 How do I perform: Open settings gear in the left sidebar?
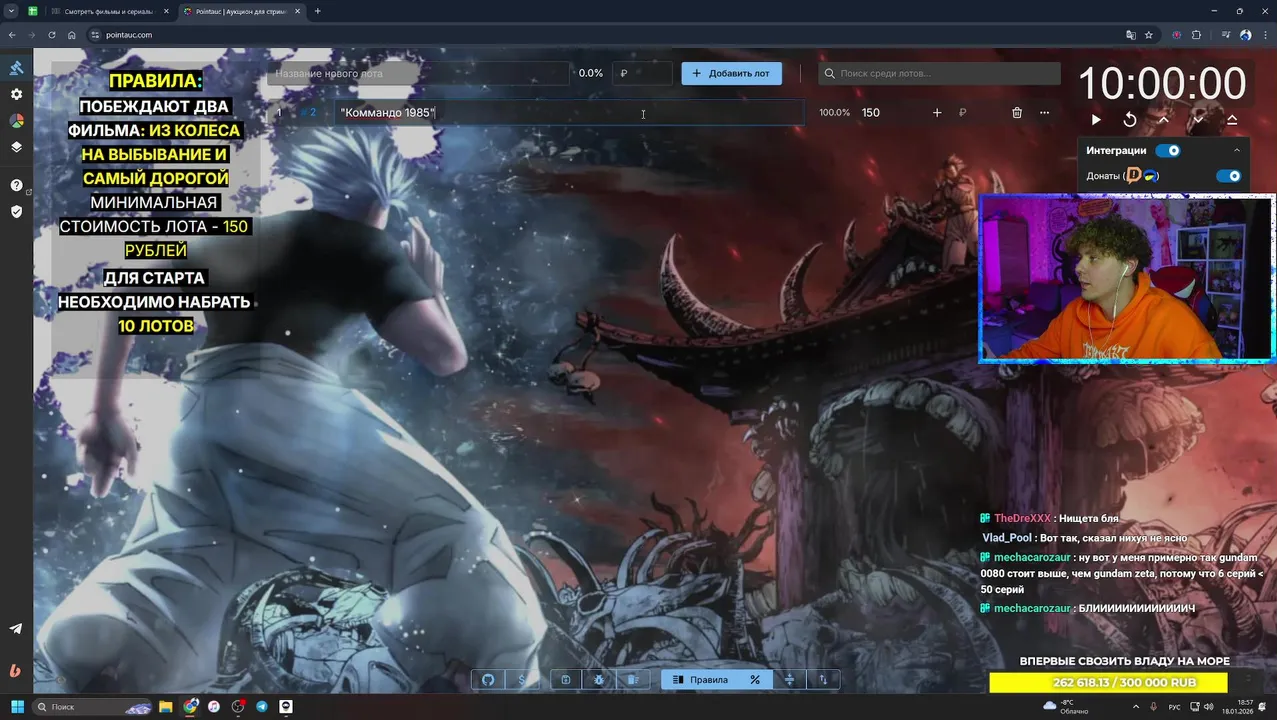(x=16, y=94)
